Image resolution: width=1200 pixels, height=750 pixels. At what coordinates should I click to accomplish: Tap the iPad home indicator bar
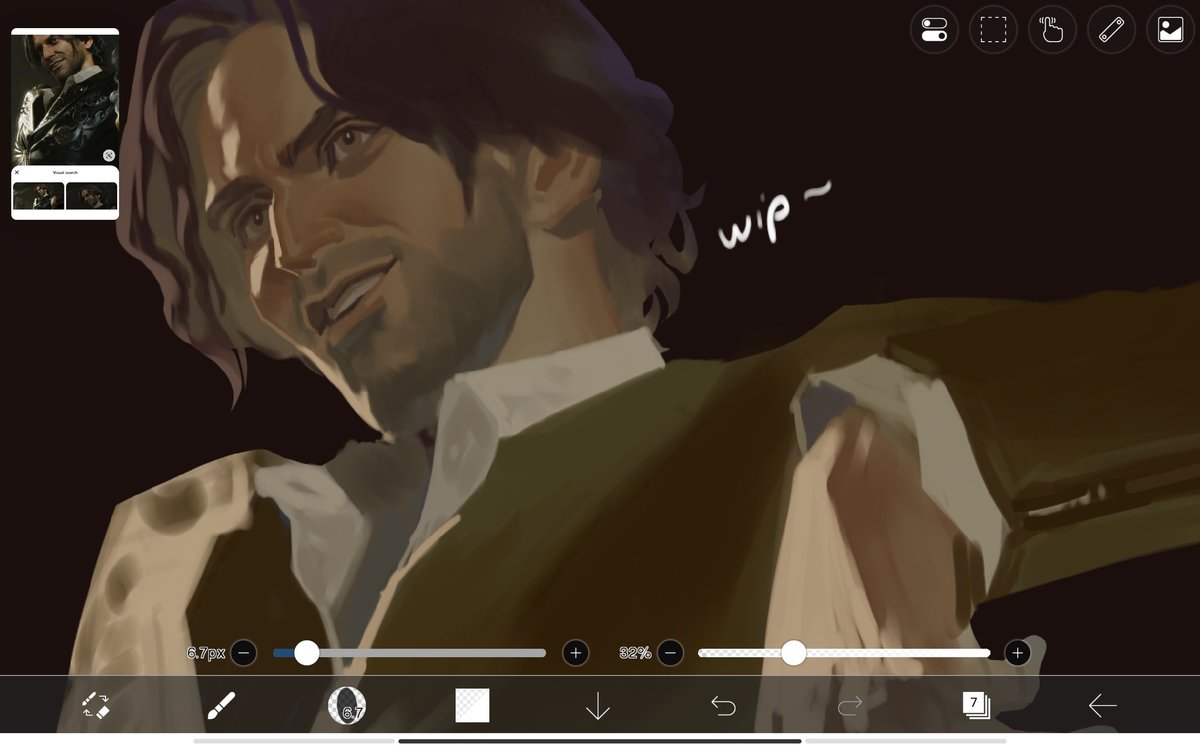point(600,741)
